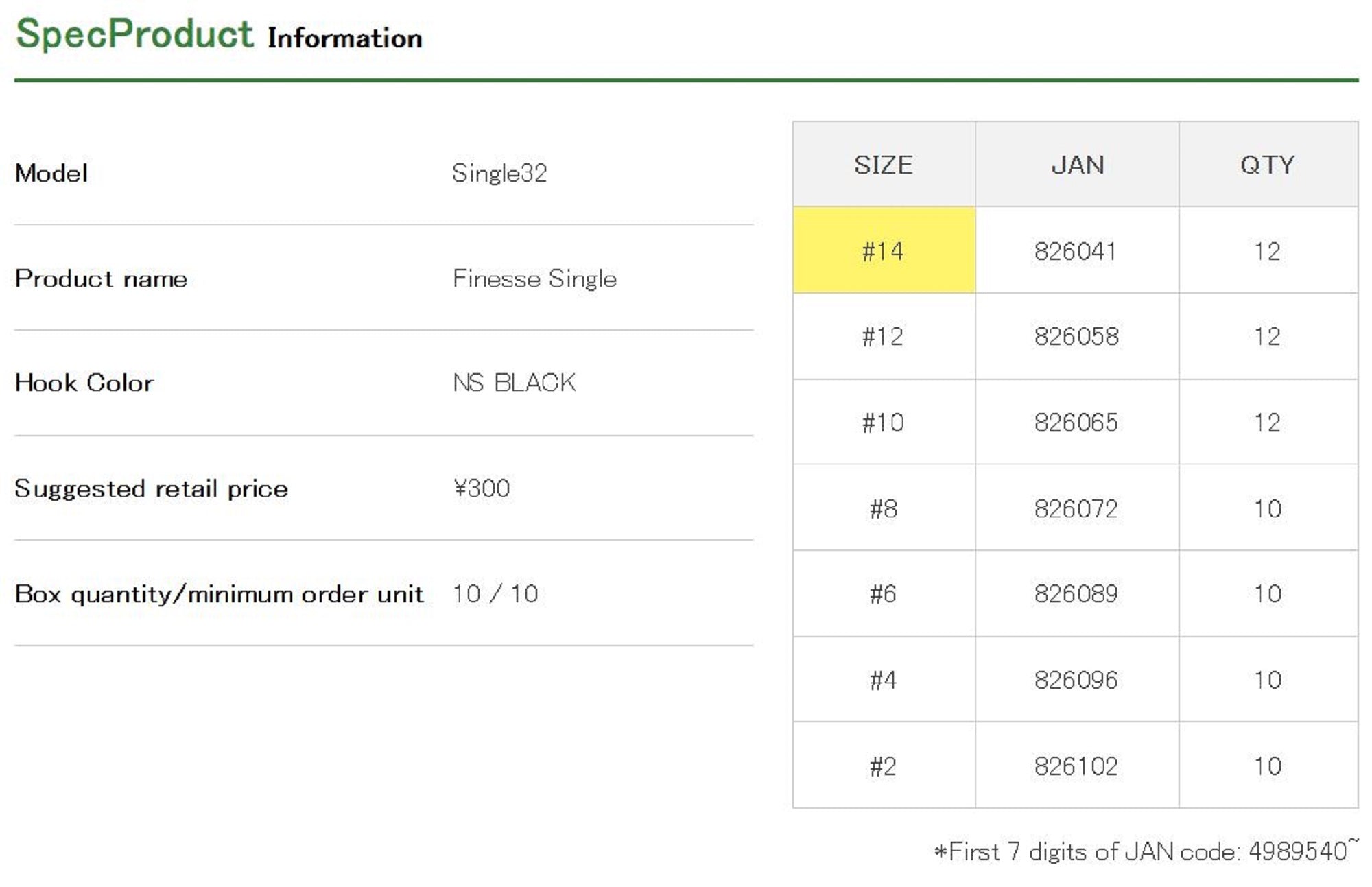Click the 10 / 10 box quantity value

[x=495, y=593]
